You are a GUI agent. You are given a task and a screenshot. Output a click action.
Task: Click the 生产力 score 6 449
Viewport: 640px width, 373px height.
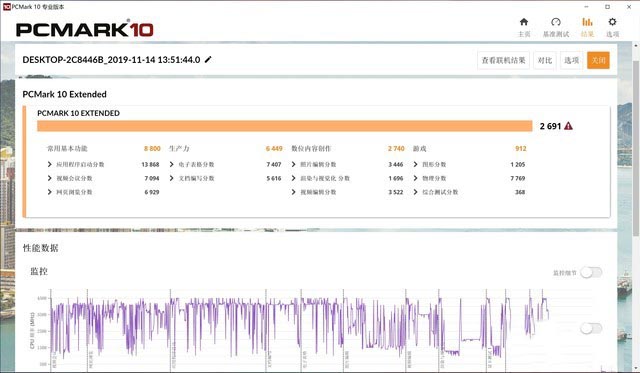tap(274, 149)
